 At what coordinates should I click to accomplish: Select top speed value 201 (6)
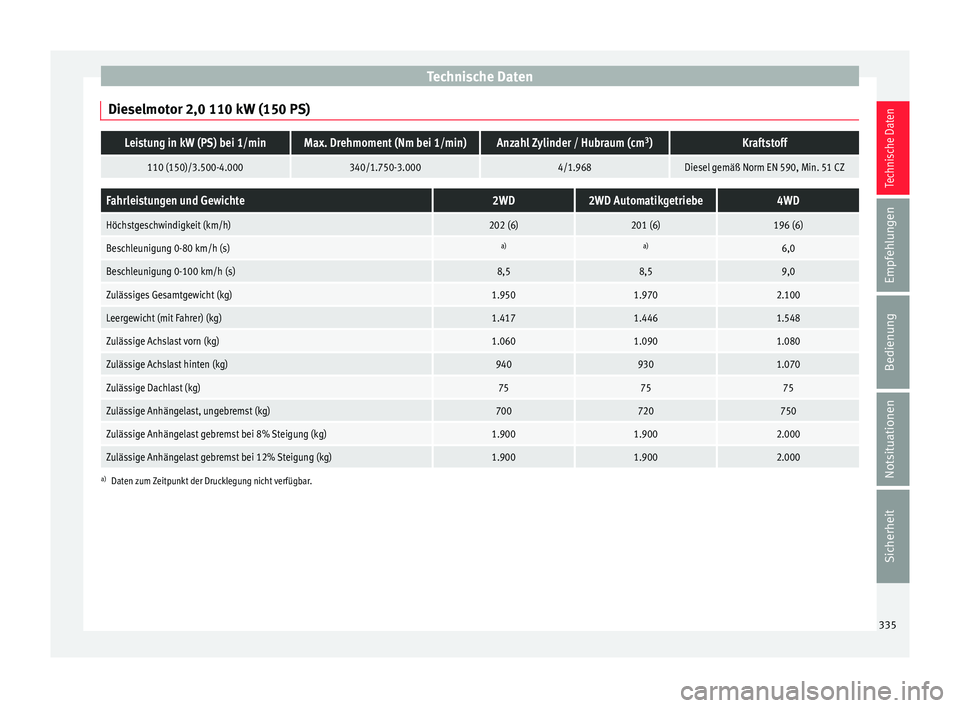pyautogui.click(x=645, y=225)
